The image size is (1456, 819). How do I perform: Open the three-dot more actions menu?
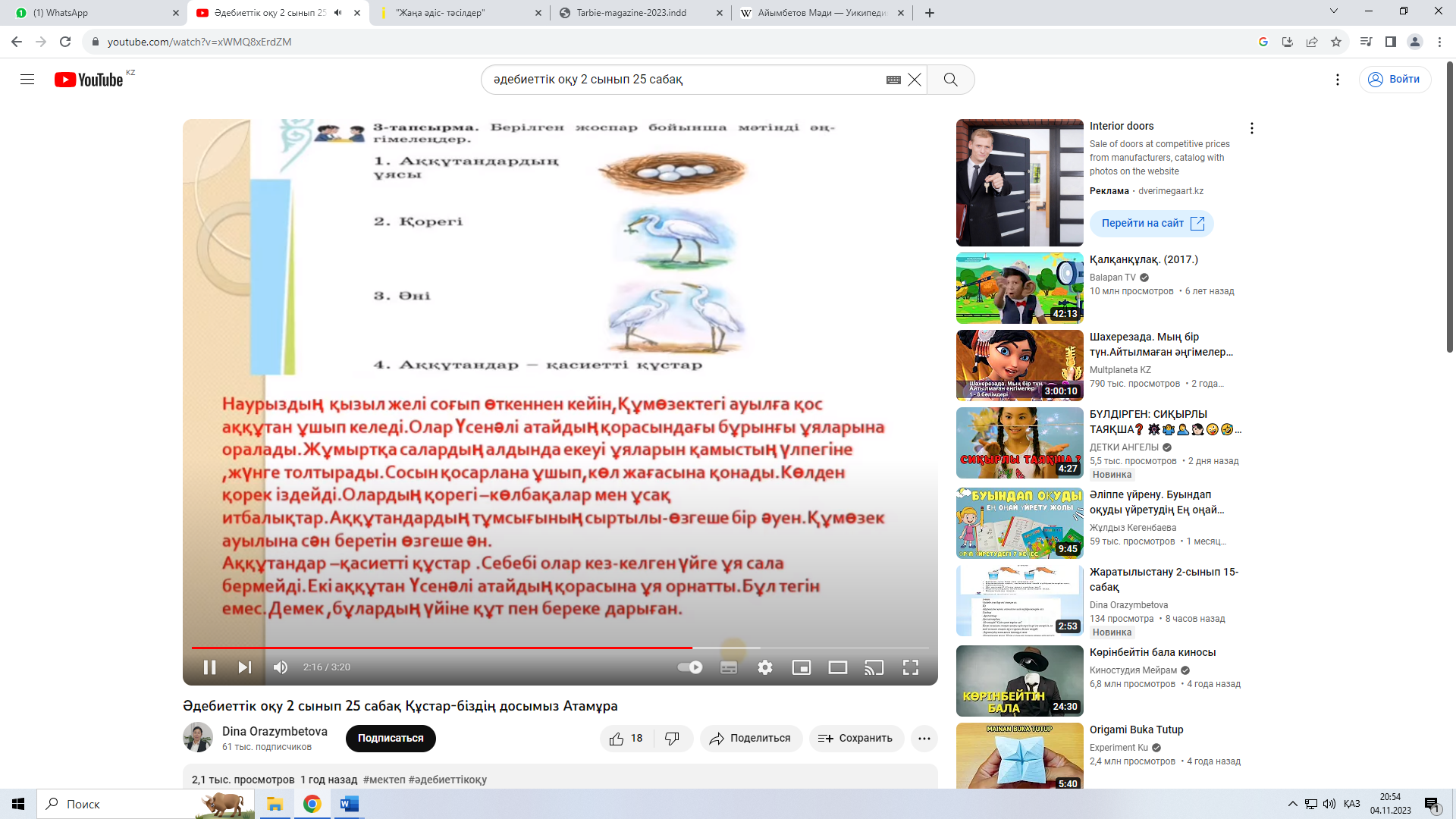(924, 739)
